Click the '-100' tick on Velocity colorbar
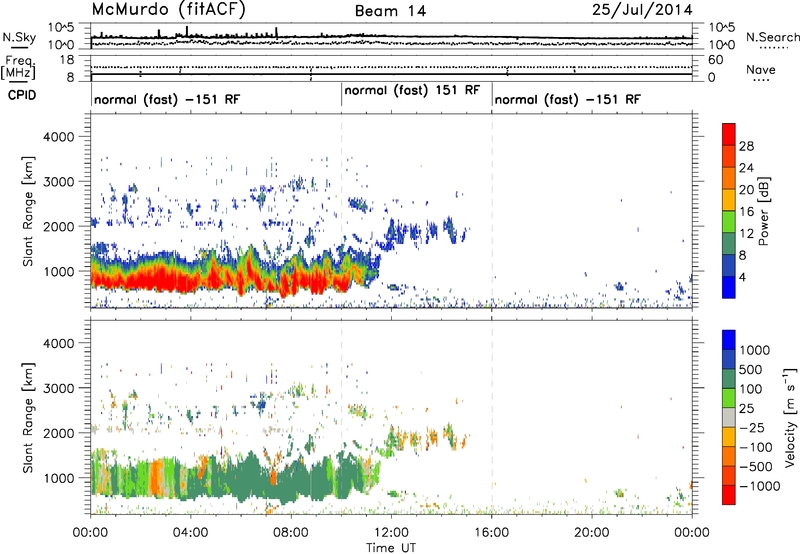800x554 pixels. 756,447
